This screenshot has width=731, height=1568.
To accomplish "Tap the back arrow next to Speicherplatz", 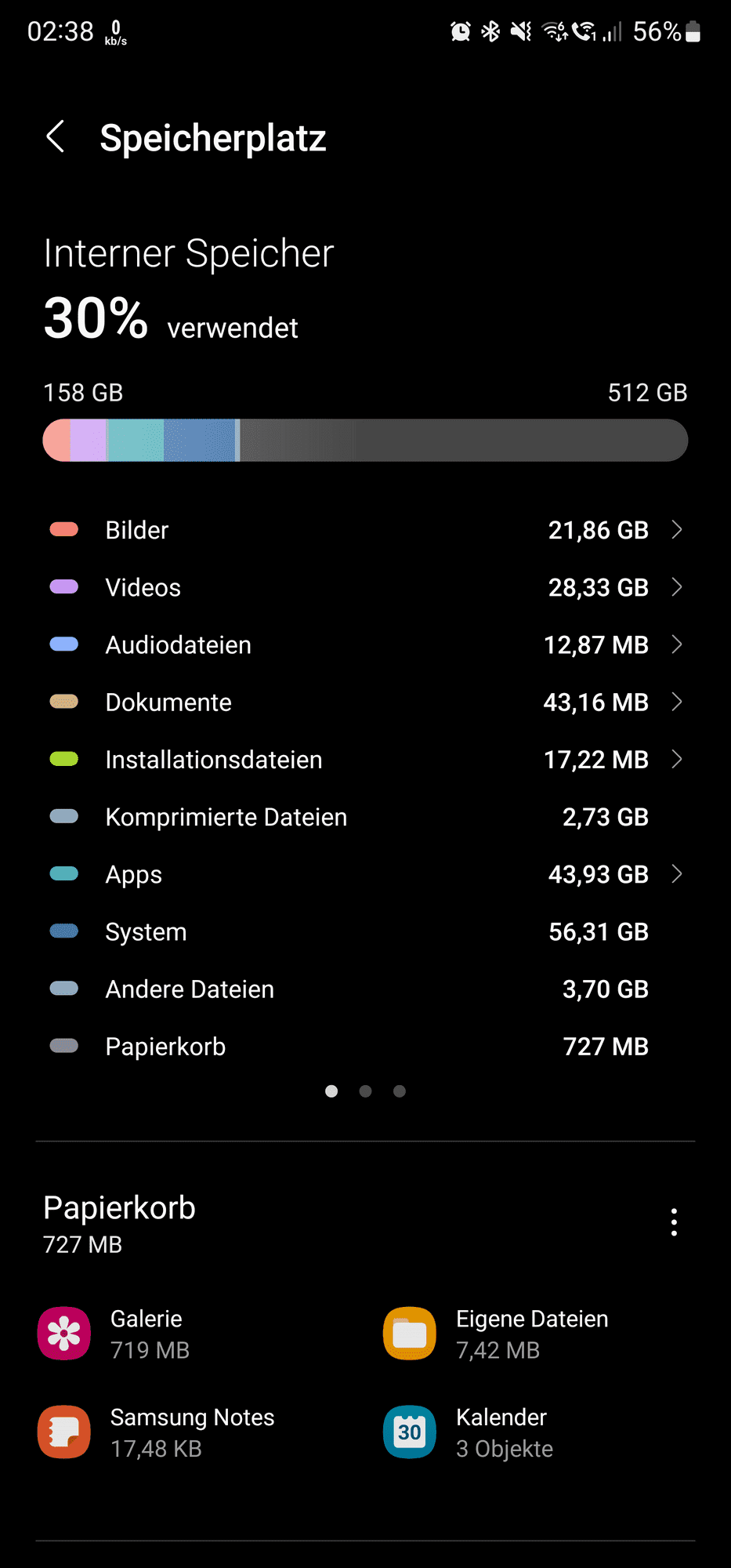I will (55, 137).
